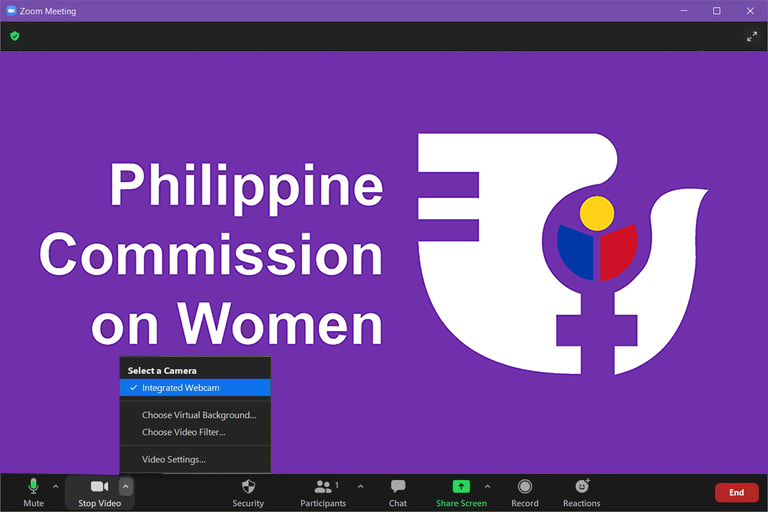End the meeting

pos(737,492)
